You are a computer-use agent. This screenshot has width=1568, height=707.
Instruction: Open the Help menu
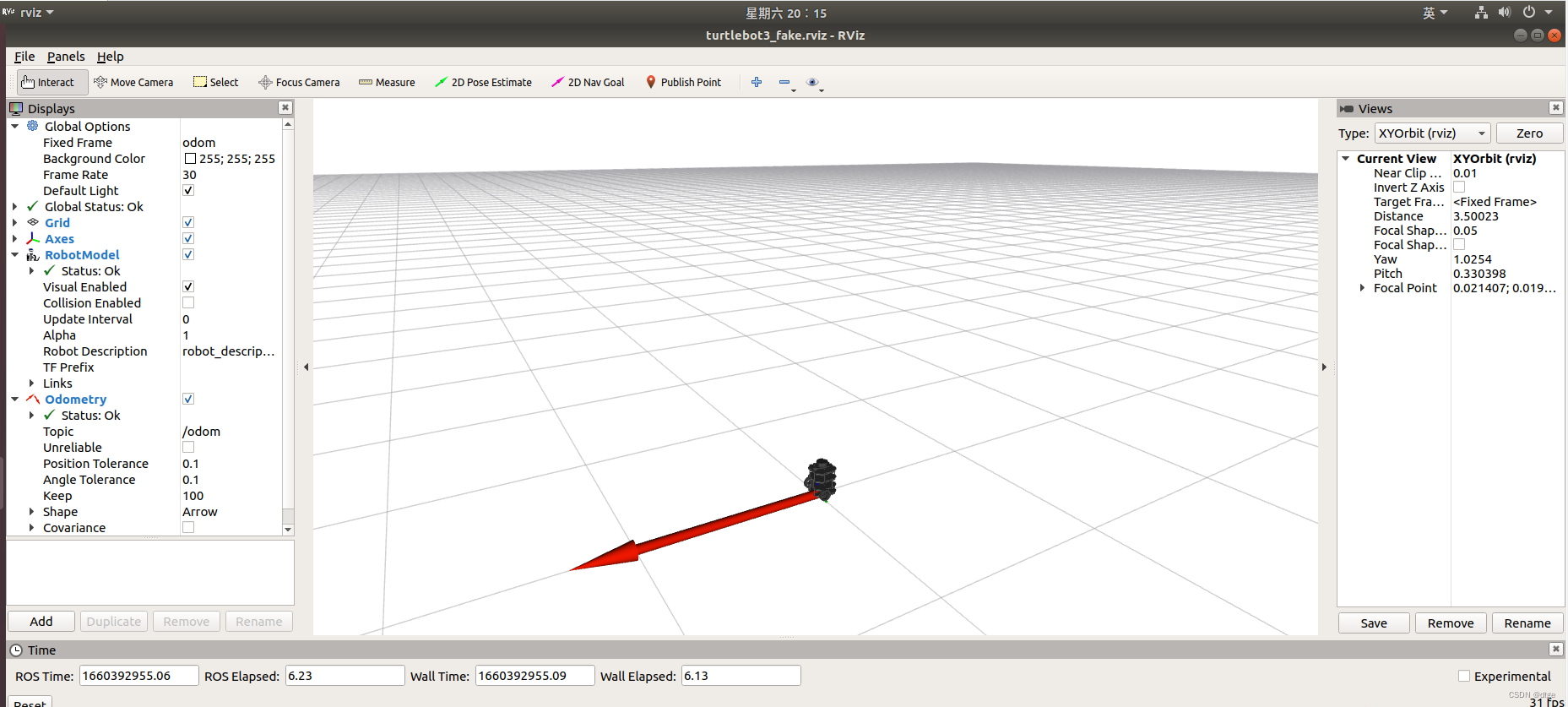coord(110,56)
